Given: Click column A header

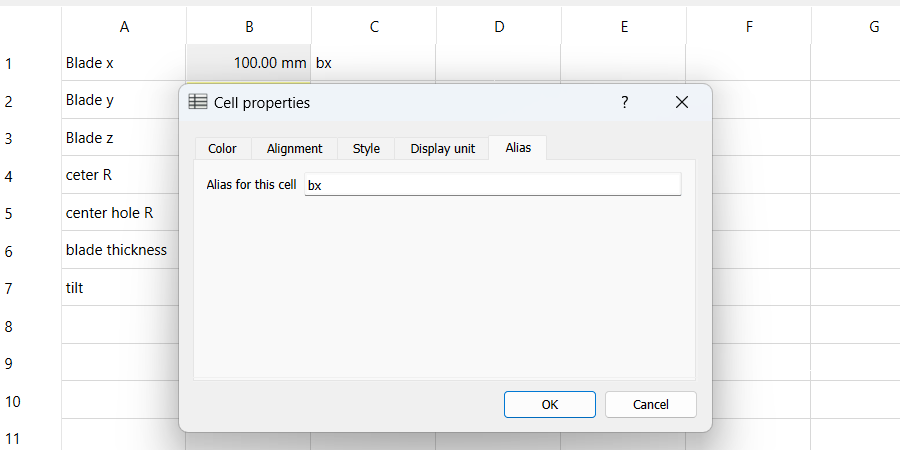Looking at the screenshot, I should coord(123,27).
